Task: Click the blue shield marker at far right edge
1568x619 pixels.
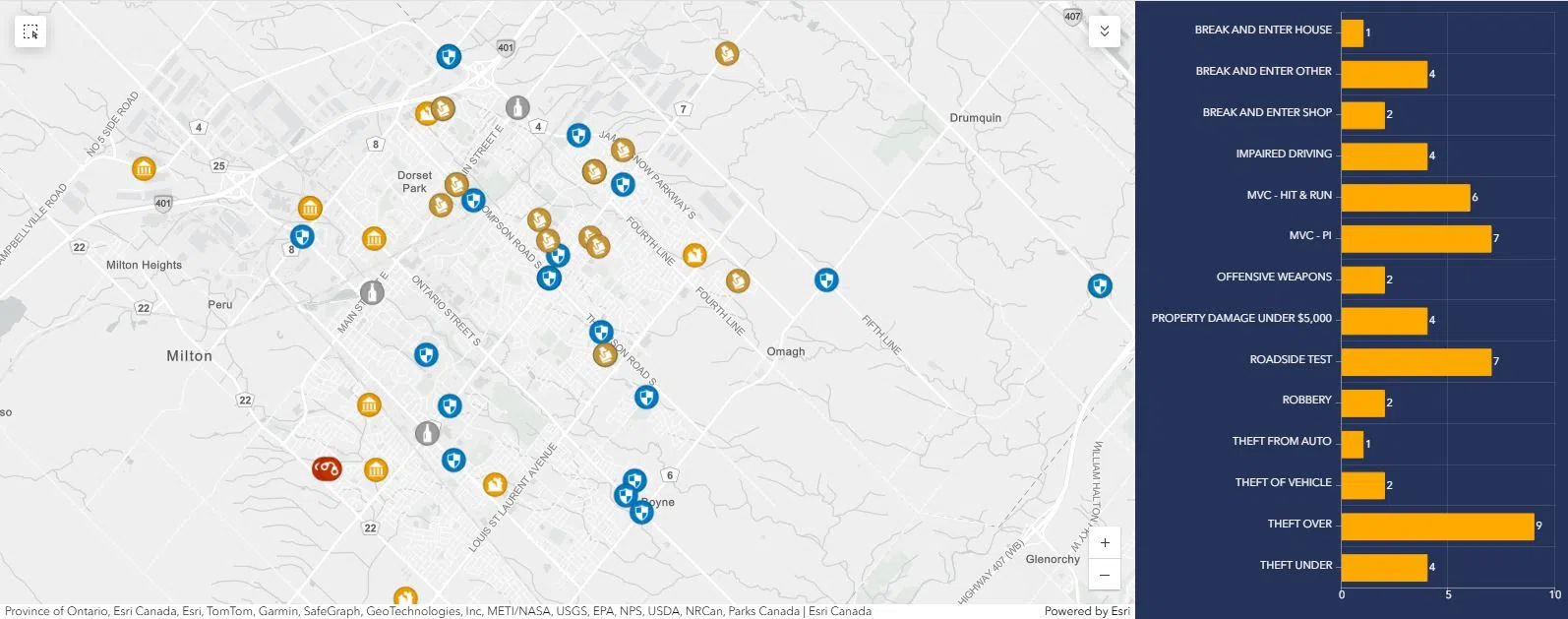Action: pos(1099,286)
